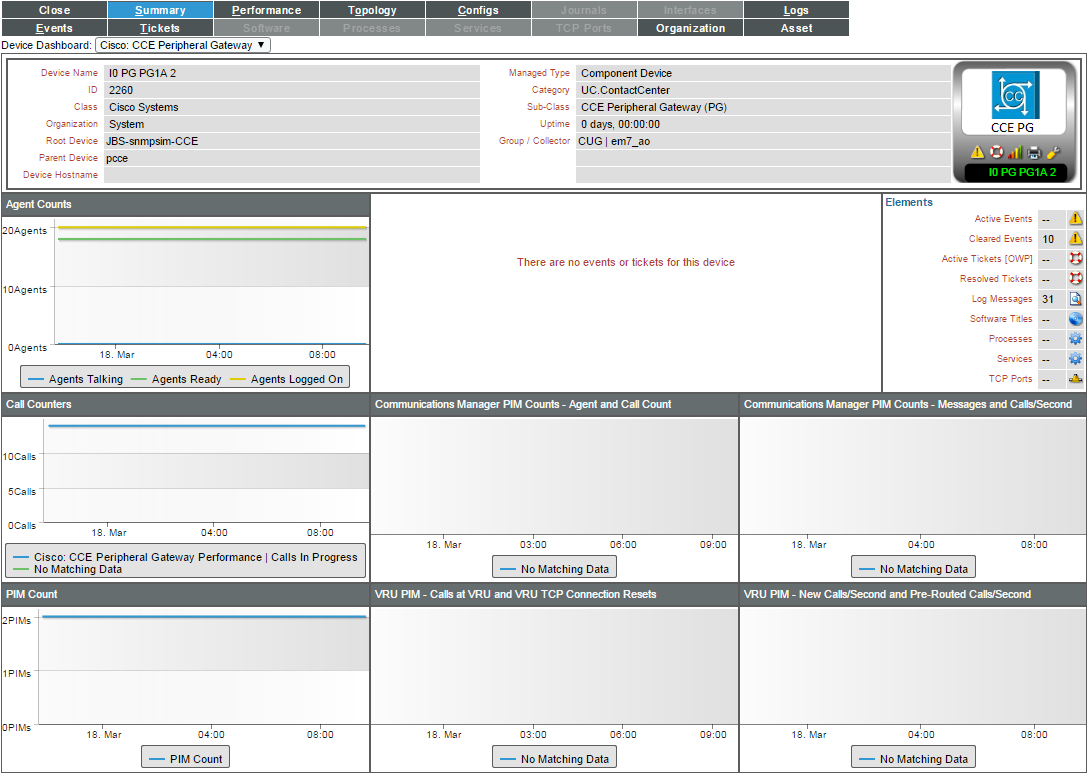Image resolution: width=1087 pixels, height=773 pixels.
Task: Click the no events or tickets message
Action: coord(625,262)
